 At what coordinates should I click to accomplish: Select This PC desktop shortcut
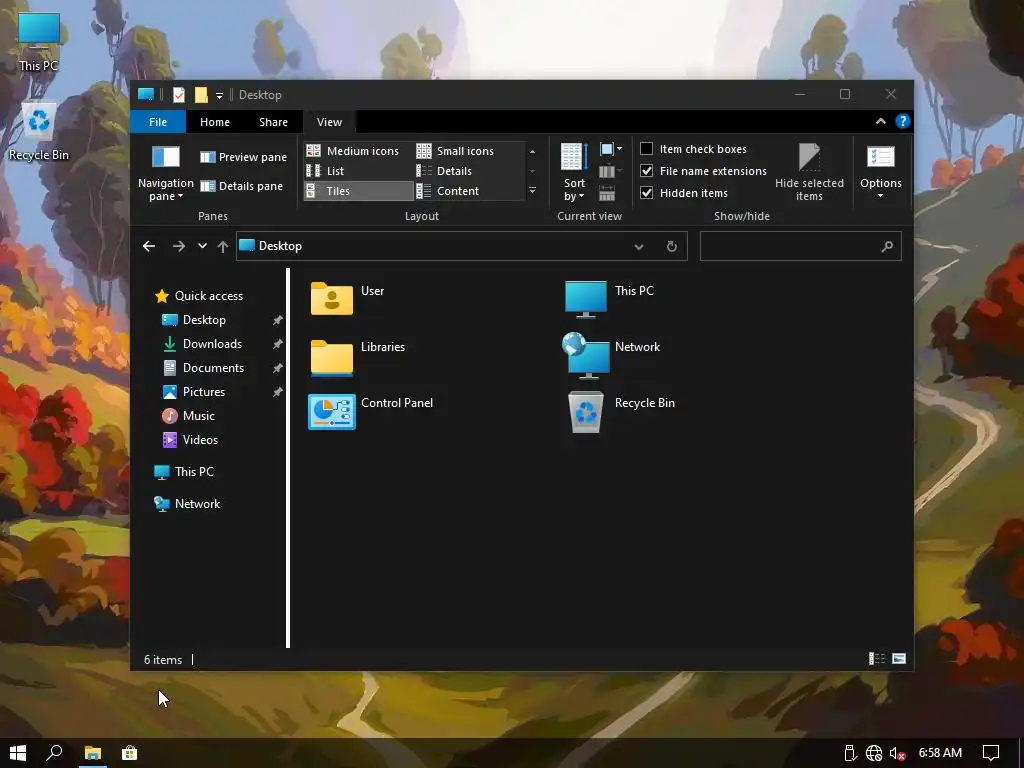[x=39, y=41]
